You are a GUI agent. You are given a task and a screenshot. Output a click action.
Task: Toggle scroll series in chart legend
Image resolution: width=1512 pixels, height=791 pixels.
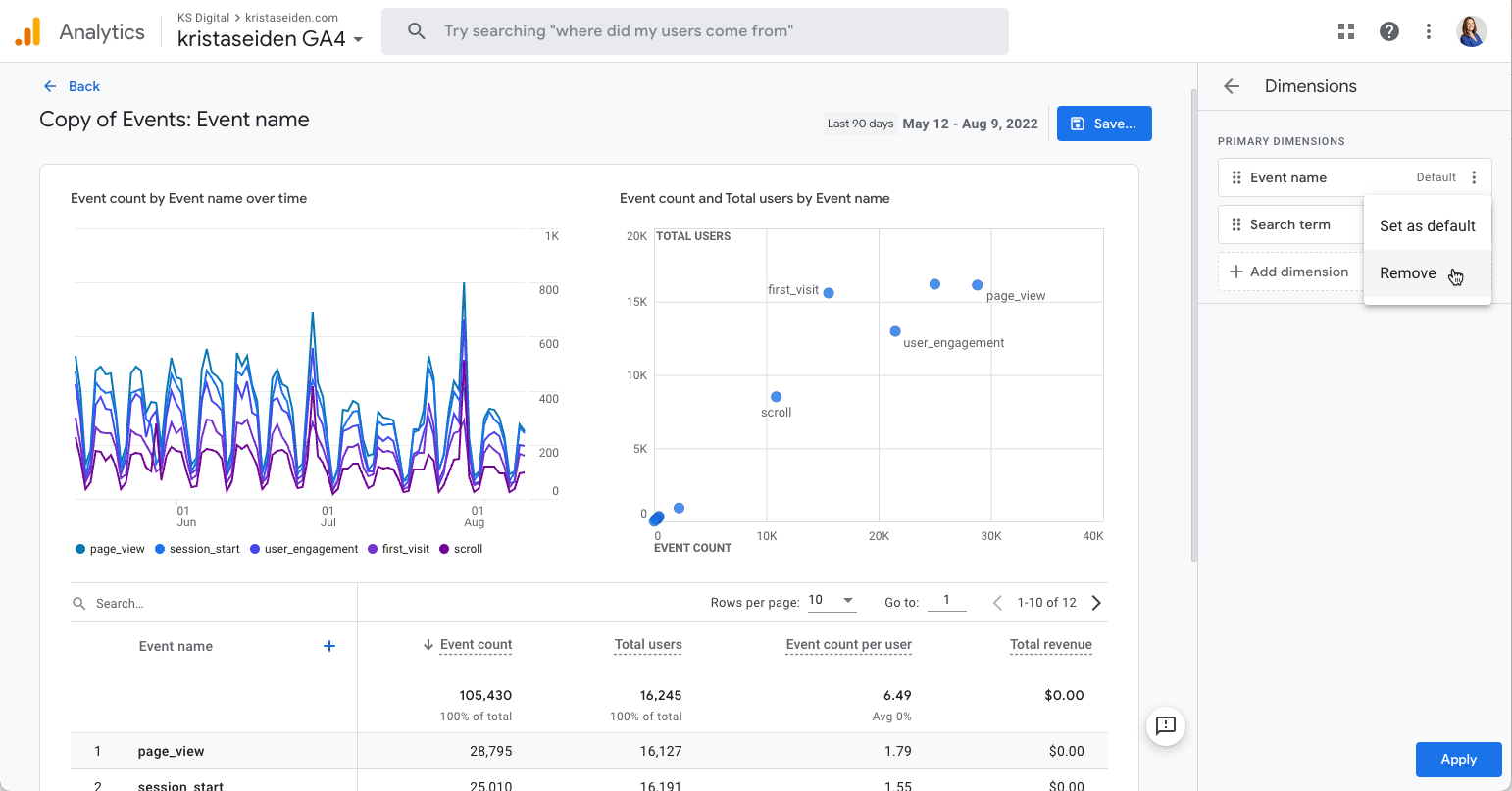tap(461, 549)
